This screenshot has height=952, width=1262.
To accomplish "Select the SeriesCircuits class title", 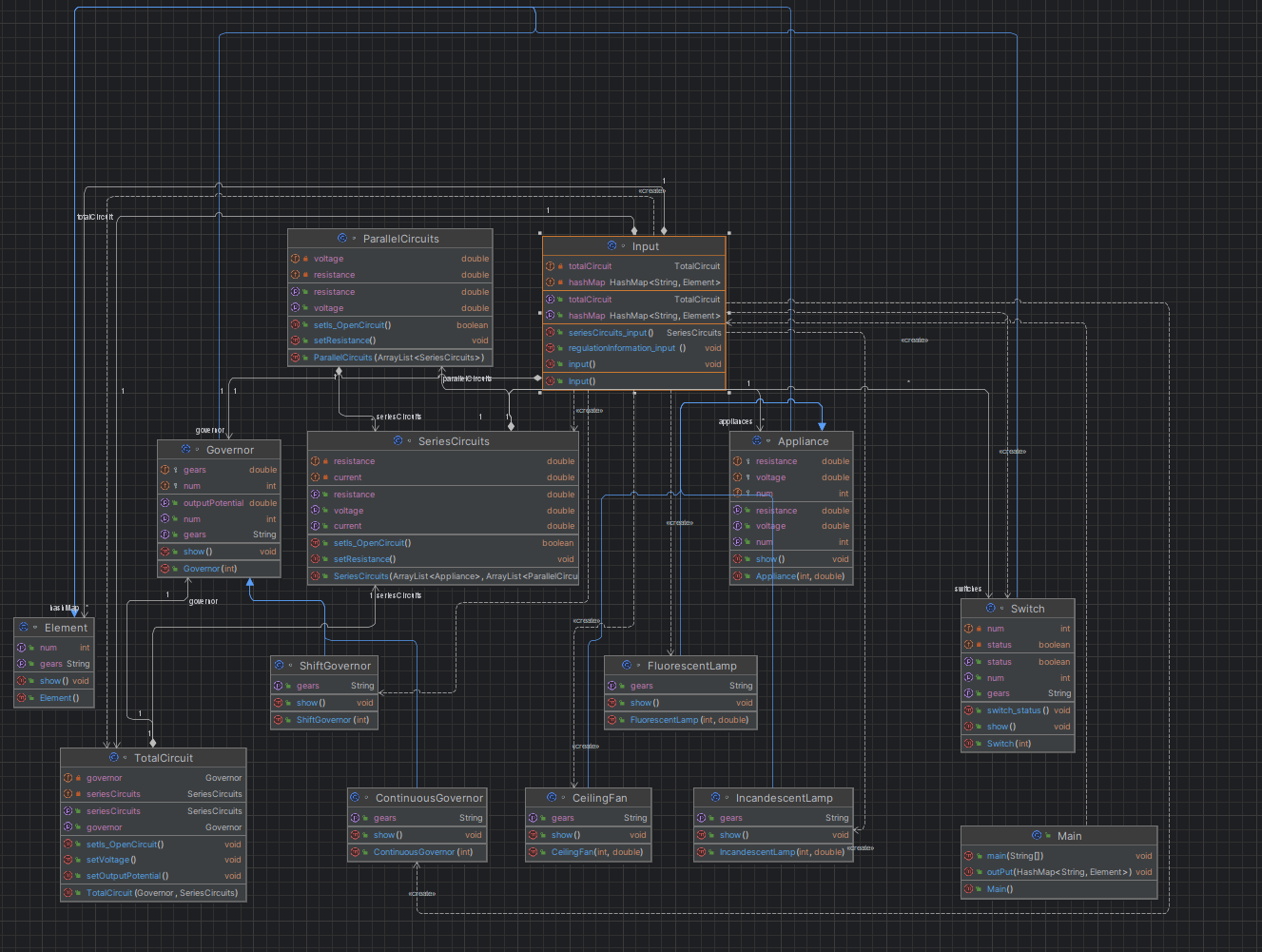I will click(x=454, y=441).
